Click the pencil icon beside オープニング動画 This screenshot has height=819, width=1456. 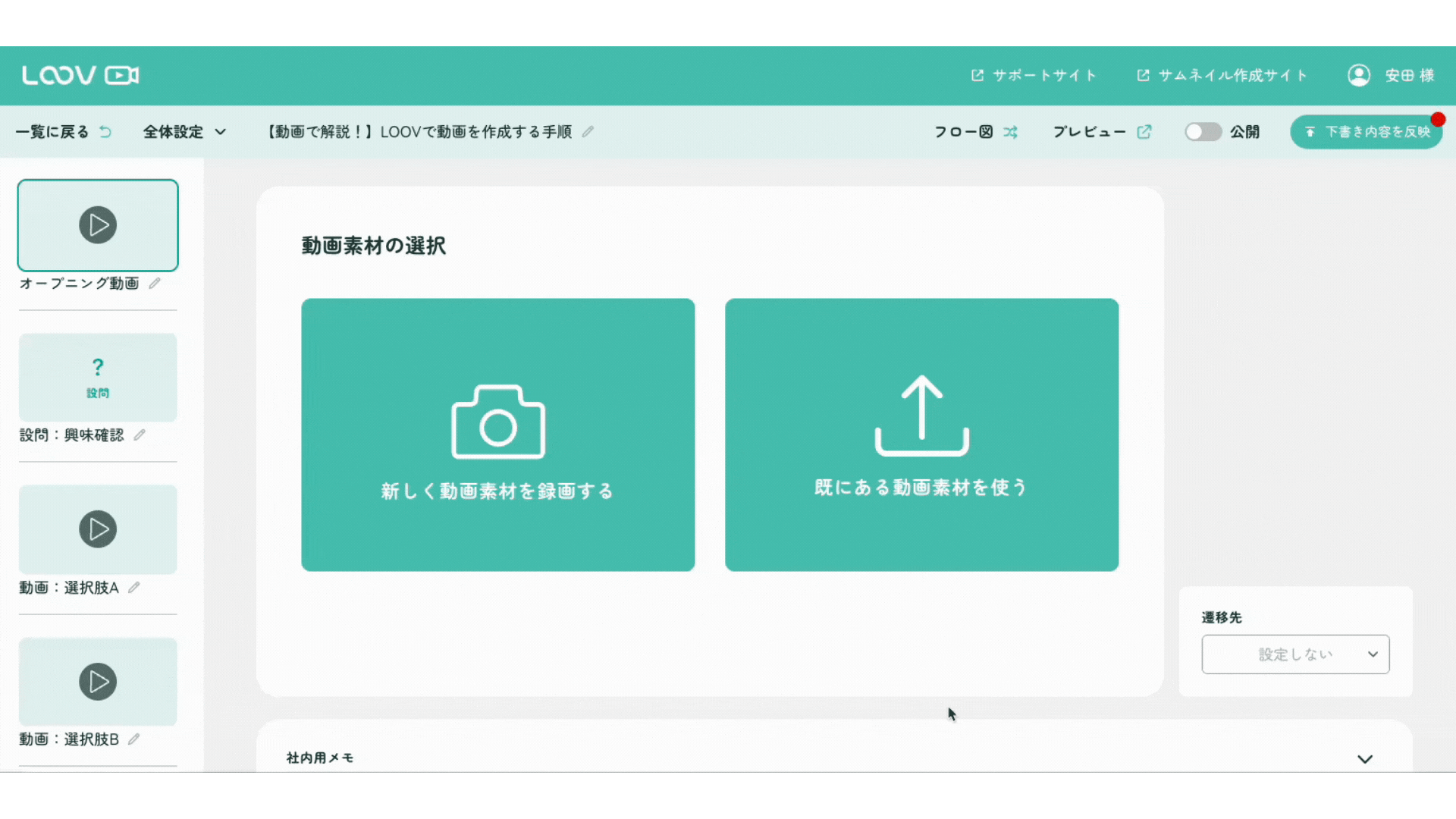155,283
